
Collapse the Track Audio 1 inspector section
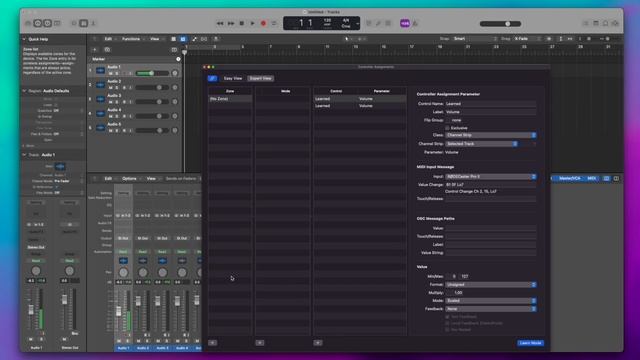pyautogui.click(x=24, y=155)
